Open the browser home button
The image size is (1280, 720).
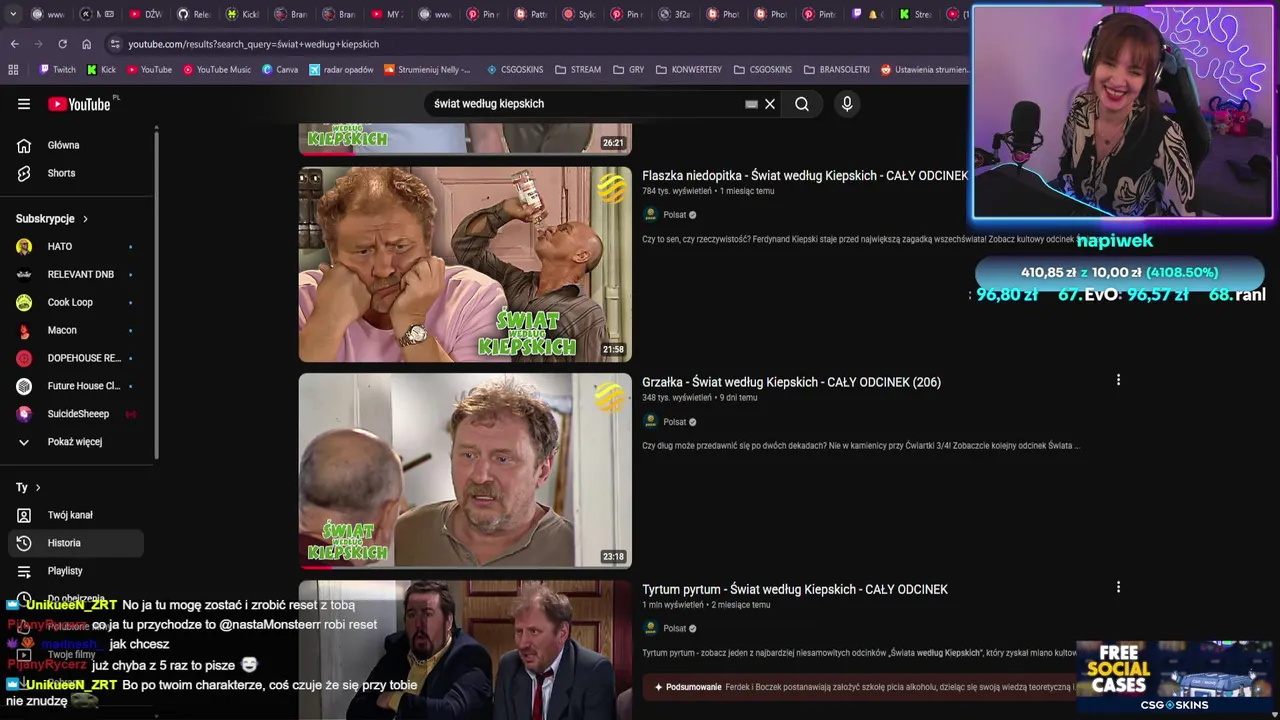pos(86,44)
